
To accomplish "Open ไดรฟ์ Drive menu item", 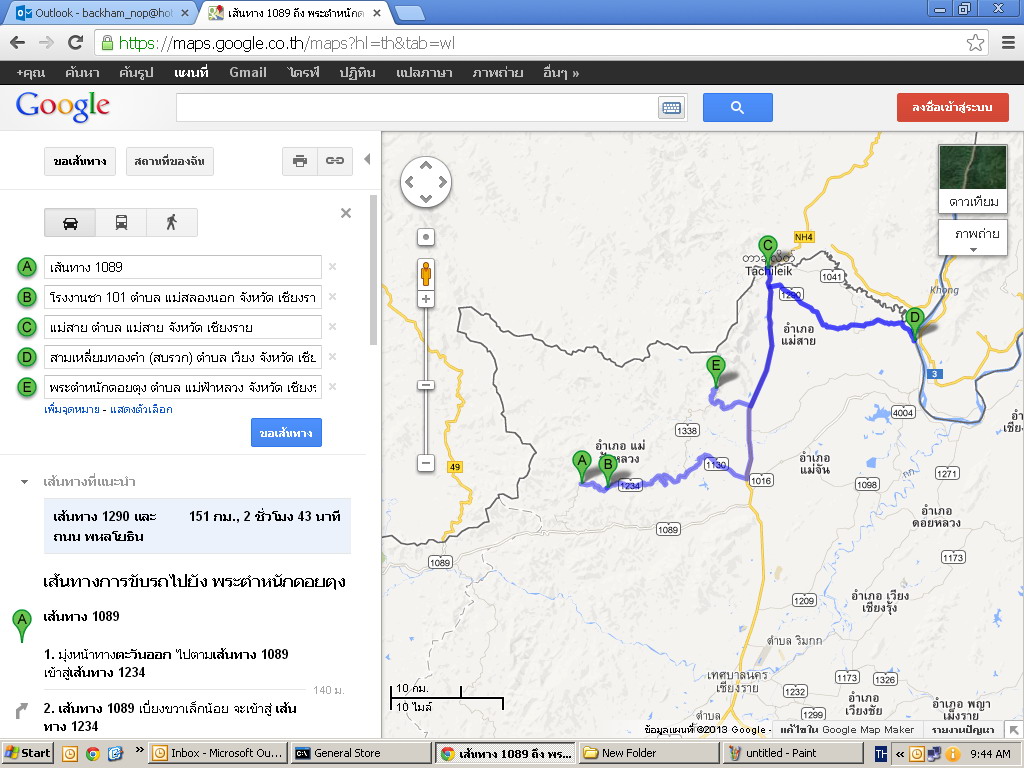I will [x=303, y=72].
